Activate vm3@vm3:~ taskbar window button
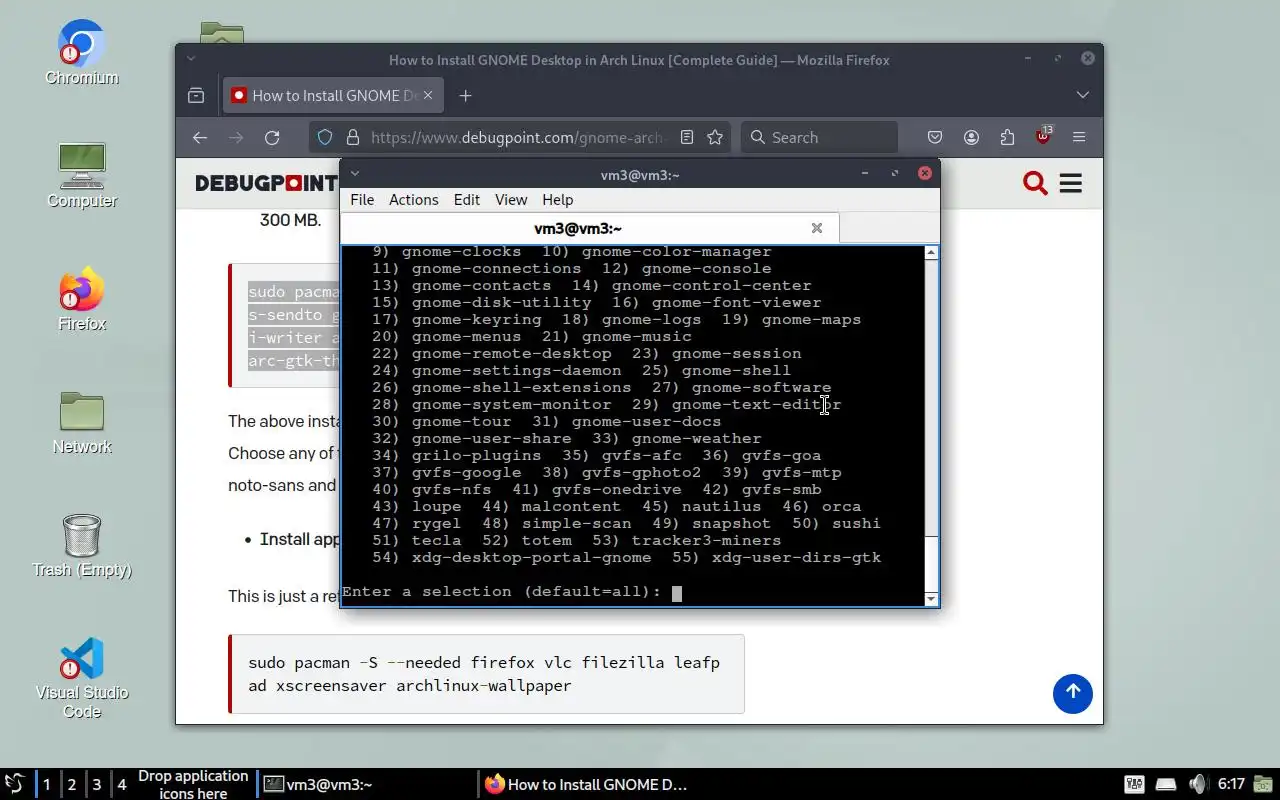 tap(366, 785)
